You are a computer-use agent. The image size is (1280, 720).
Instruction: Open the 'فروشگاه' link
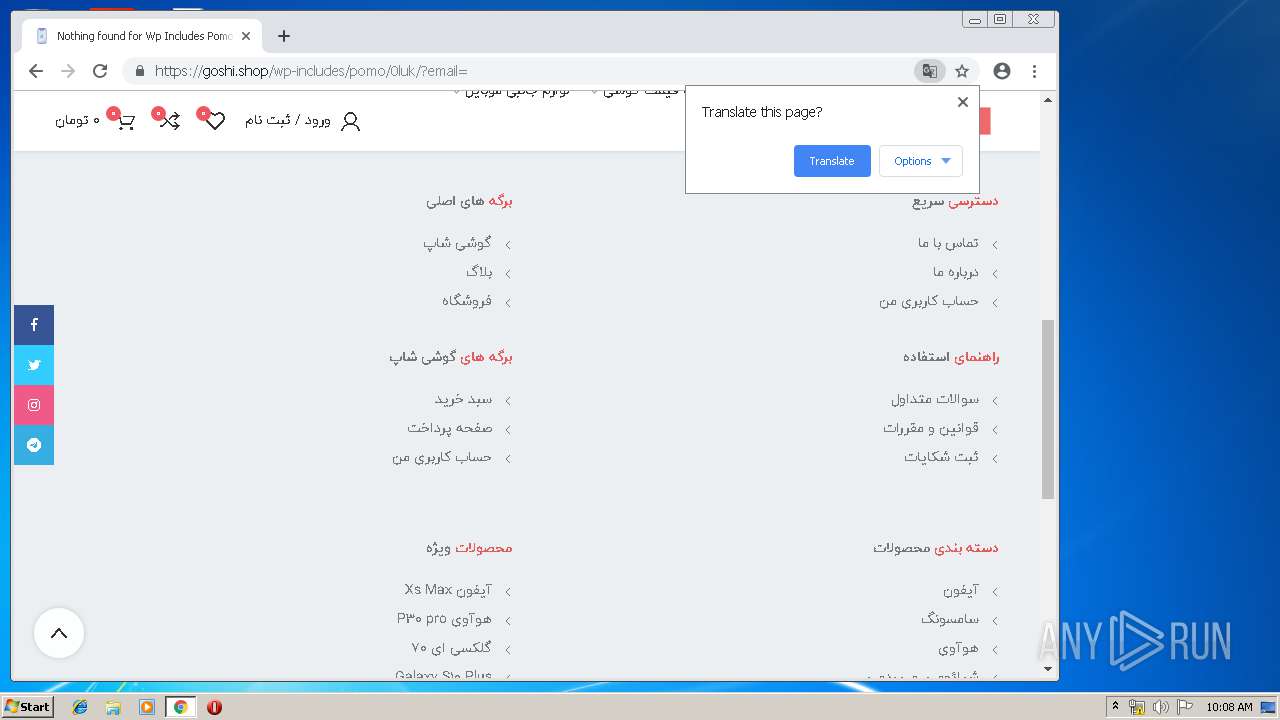point(467,301)
